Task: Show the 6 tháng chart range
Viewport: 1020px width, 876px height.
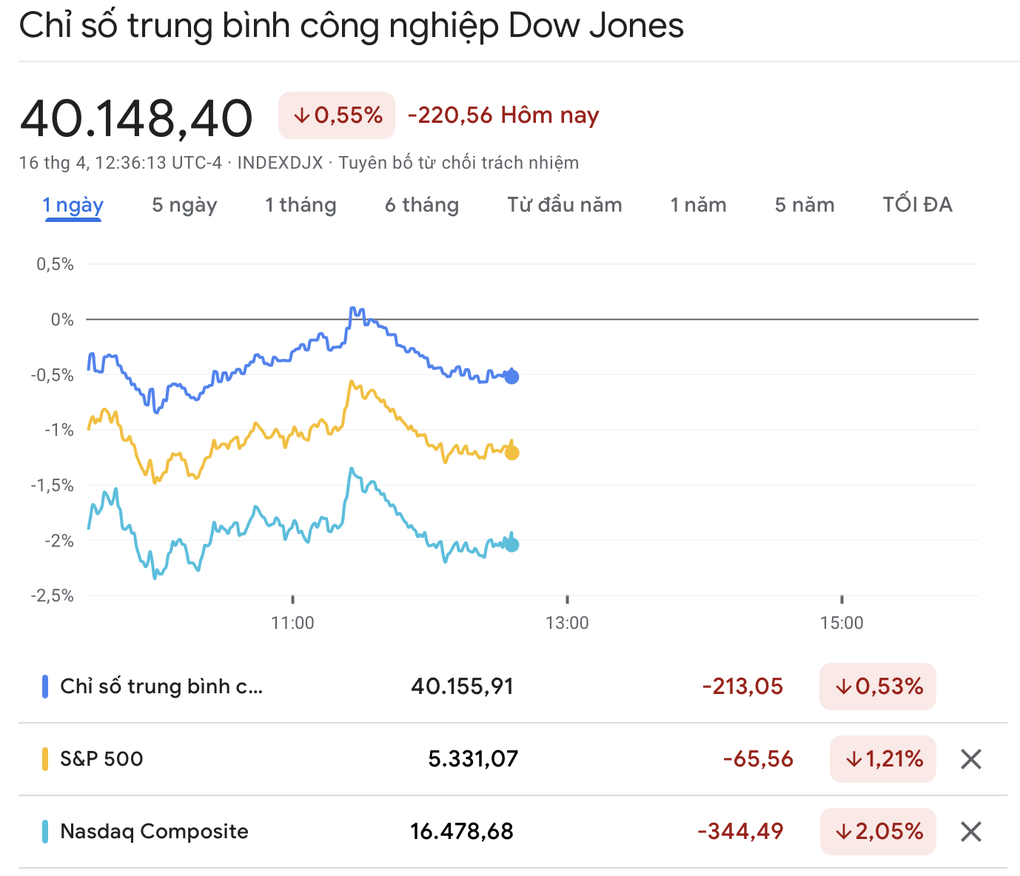Action: click(421, 205)
